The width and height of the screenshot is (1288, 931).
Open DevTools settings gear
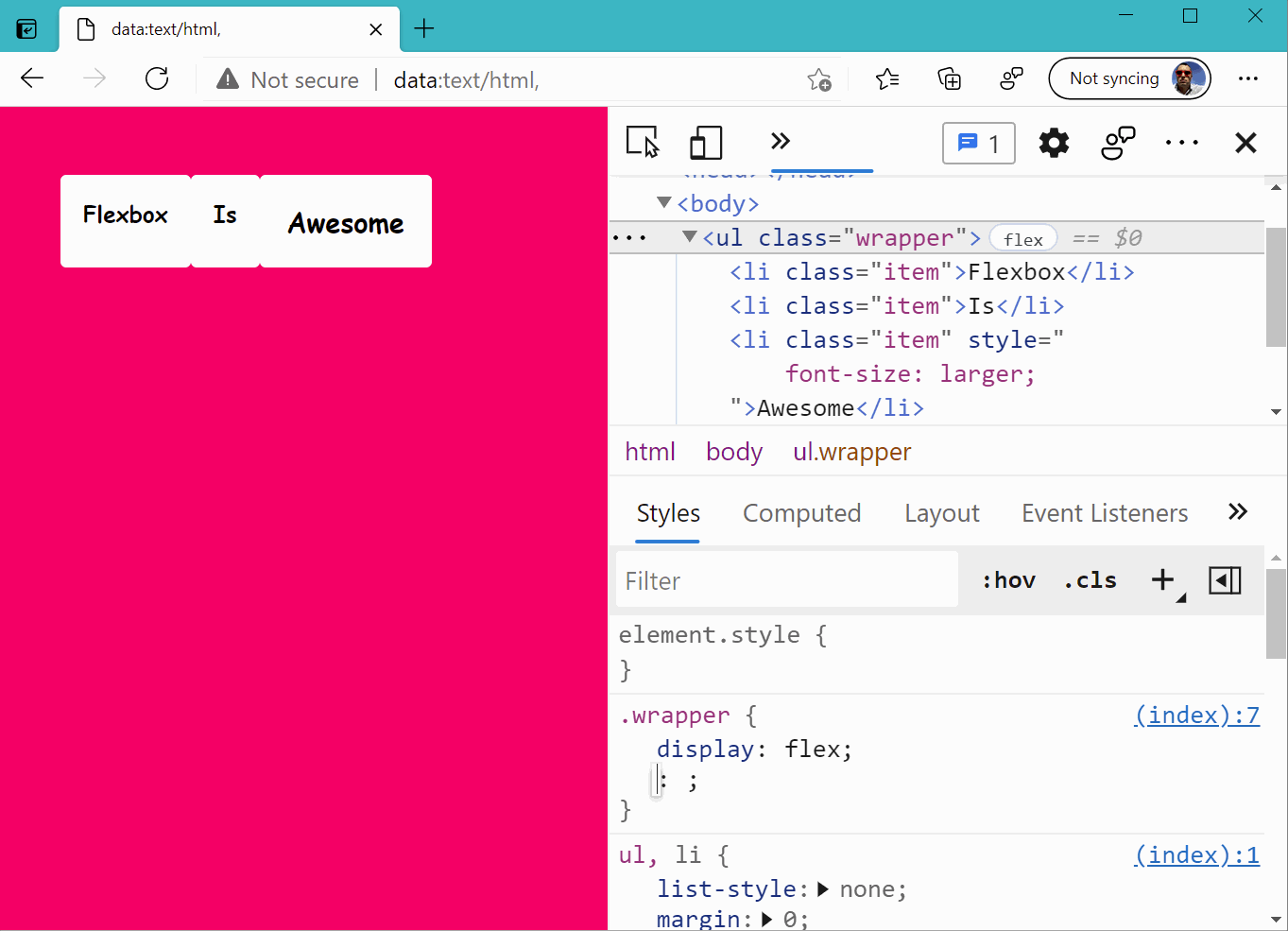(x=1054, y=143)
